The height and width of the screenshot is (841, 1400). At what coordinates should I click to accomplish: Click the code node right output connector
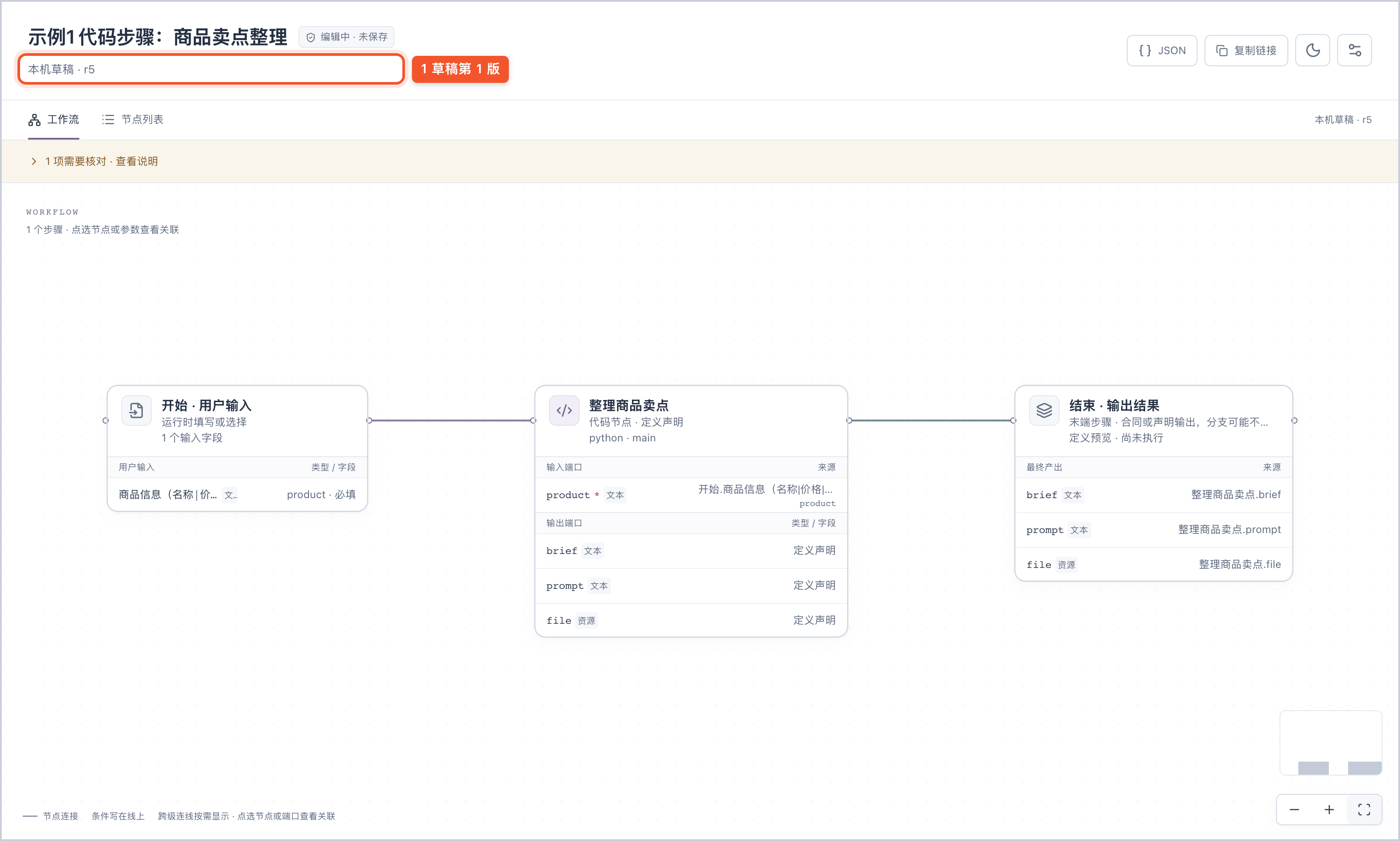pos(849,420)
